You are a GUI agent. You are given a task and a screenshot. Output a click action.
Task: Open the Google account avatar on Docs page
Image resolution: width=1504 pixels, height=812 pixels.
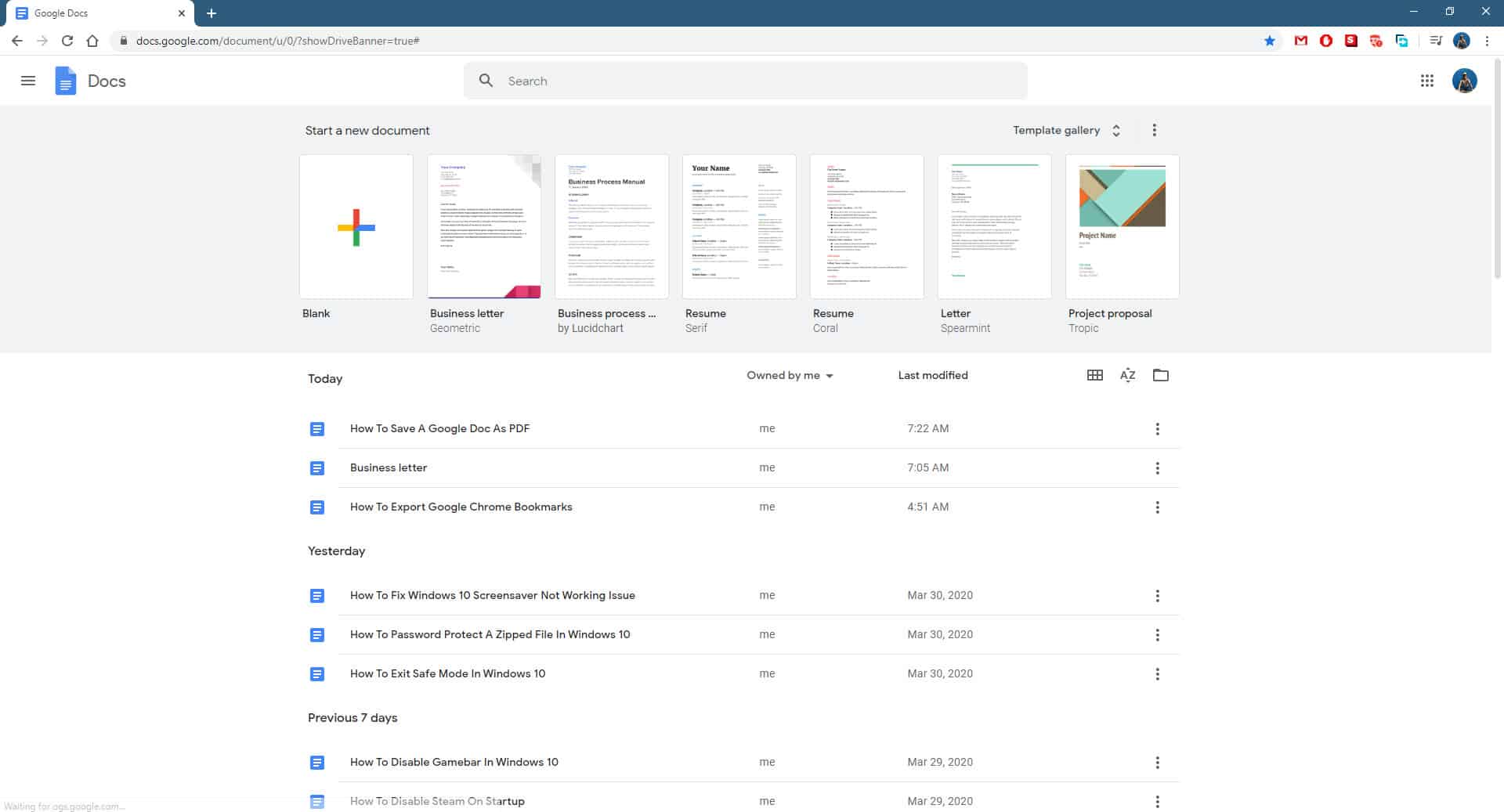1464,81
